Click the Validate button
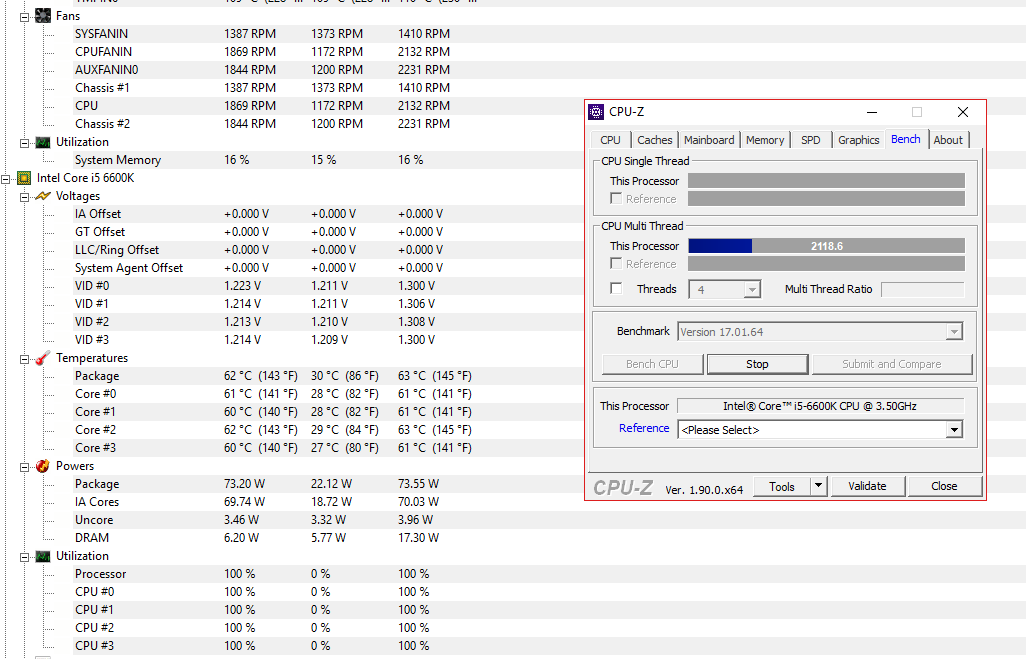Image resolution: width=1026 pixels, height=659 pixels. (868, 486)
